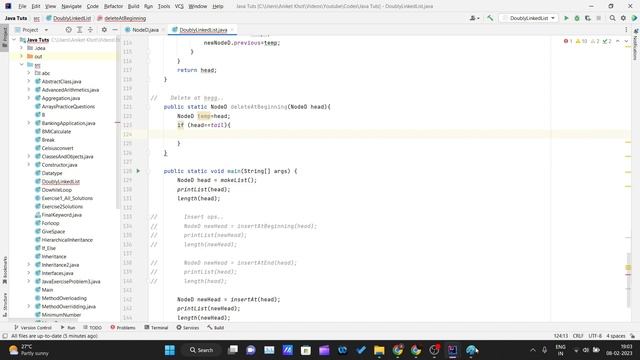Expand the abc package
This screenshot has width=640, height=360.
click(29, 73)
